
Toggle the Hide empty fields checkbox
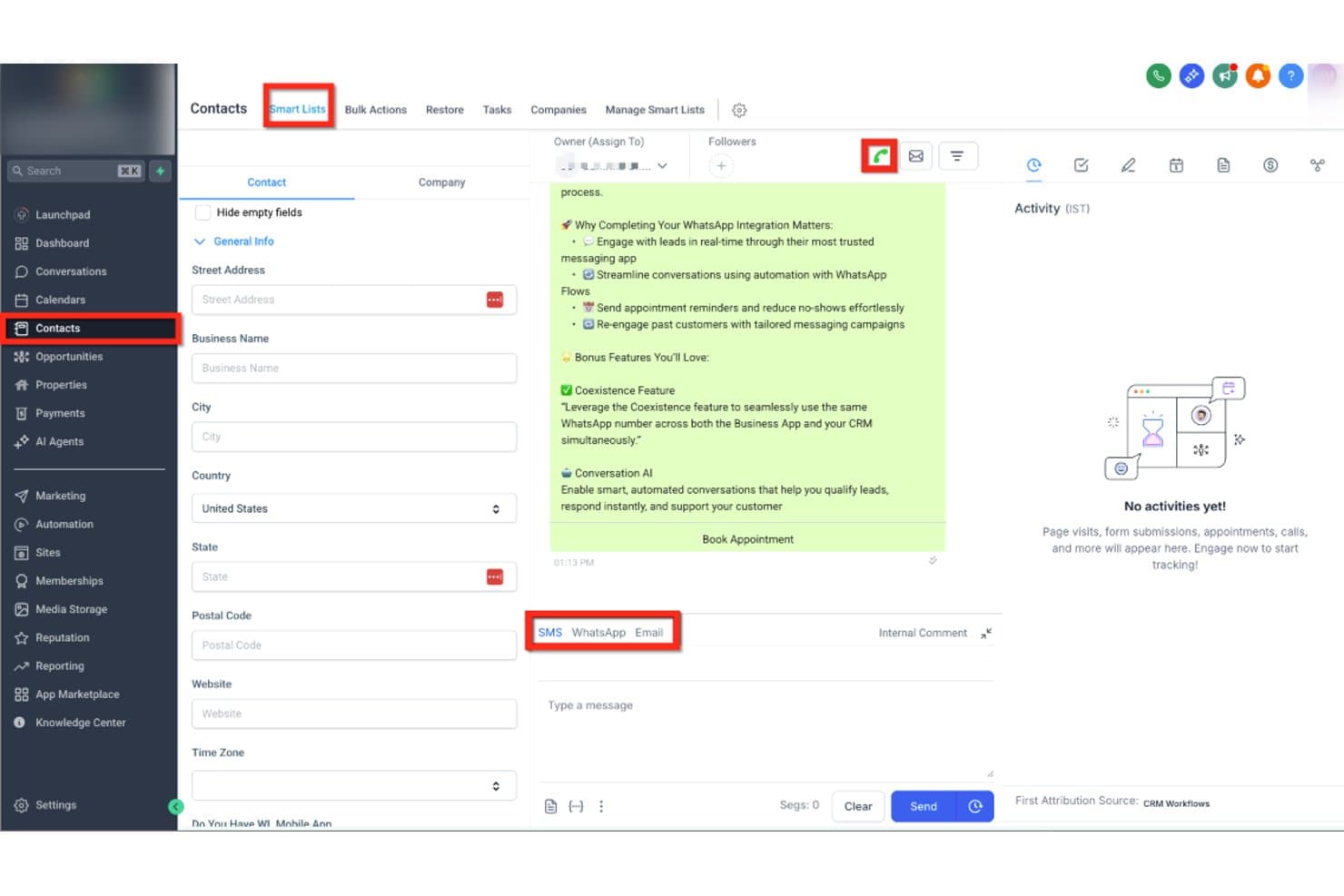point(203,212)
